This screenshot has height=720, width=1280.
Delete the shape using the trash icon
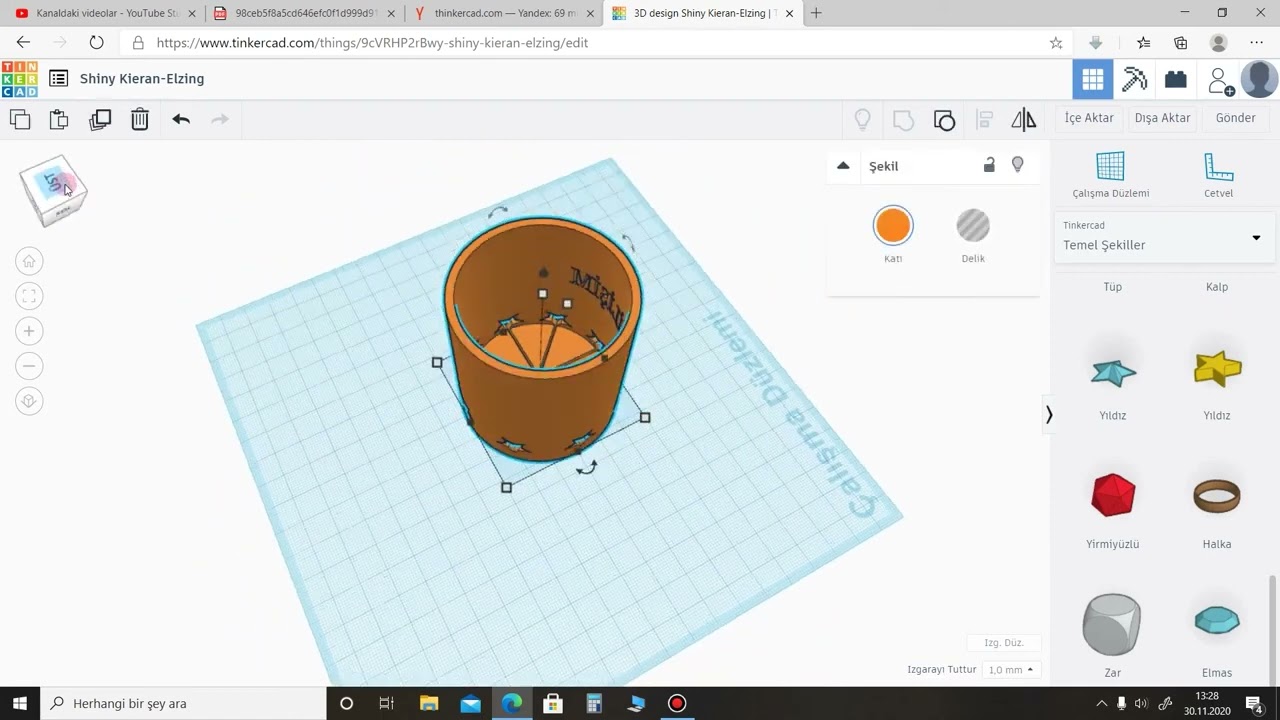point(140,119)
